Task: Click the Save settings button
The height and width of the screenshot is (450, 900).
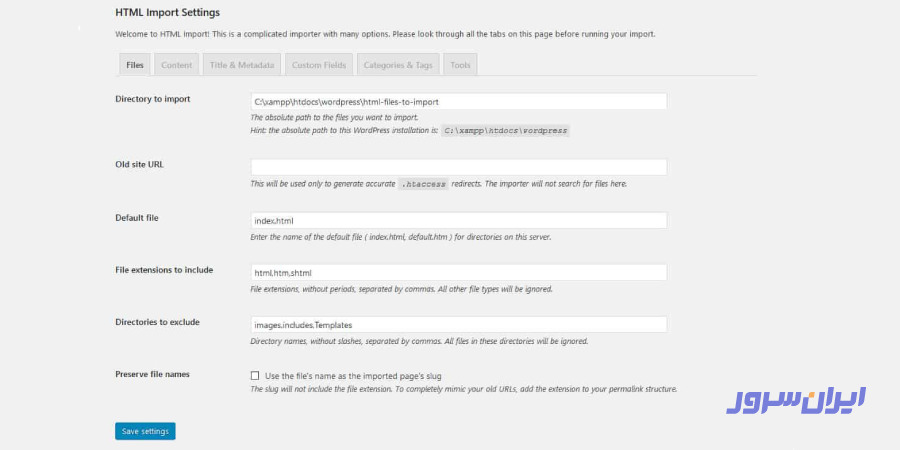Action: click(145, 431)
